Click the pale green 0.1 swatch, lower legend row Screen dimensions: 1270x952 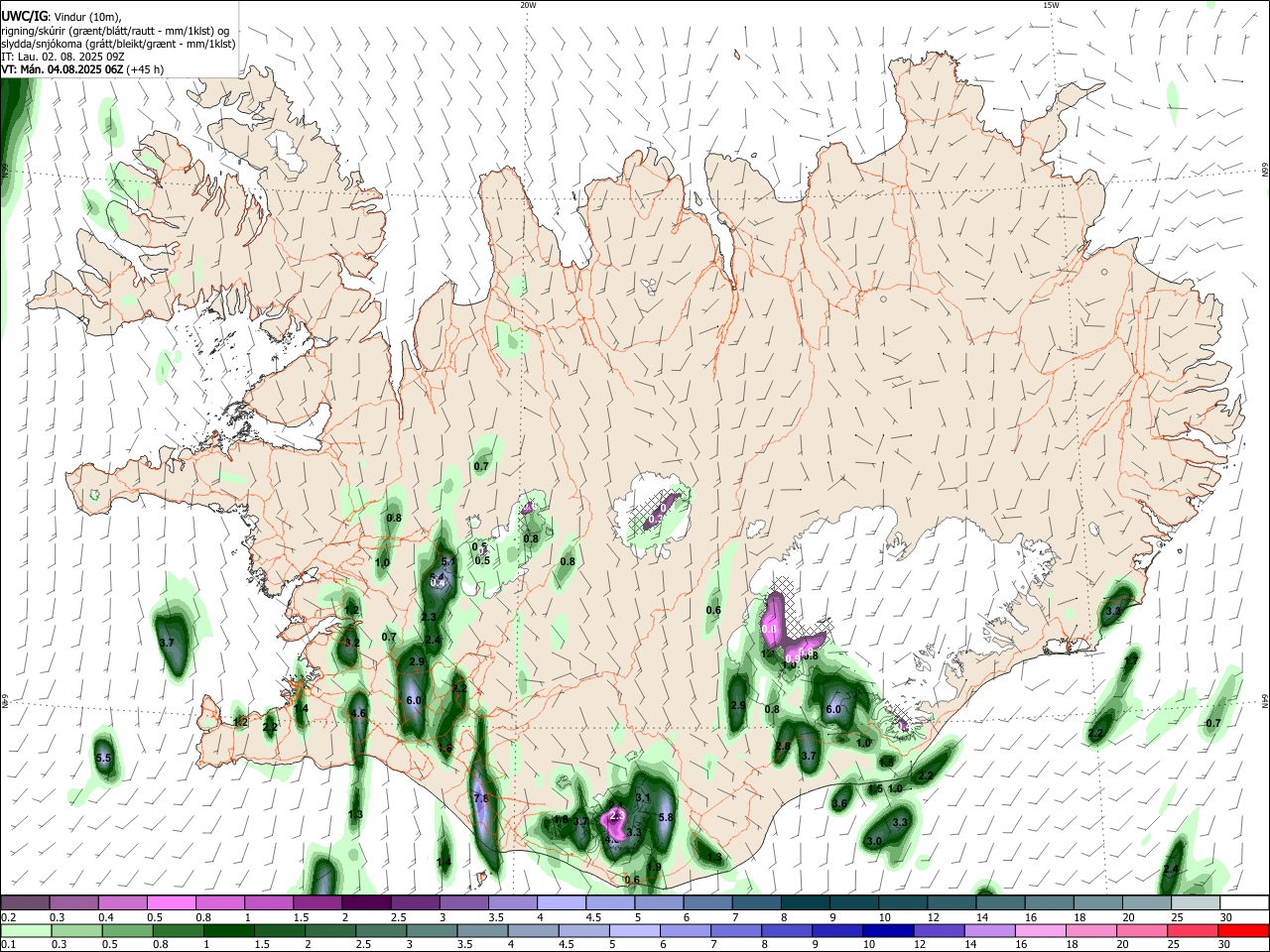click(x=26, y=930)
